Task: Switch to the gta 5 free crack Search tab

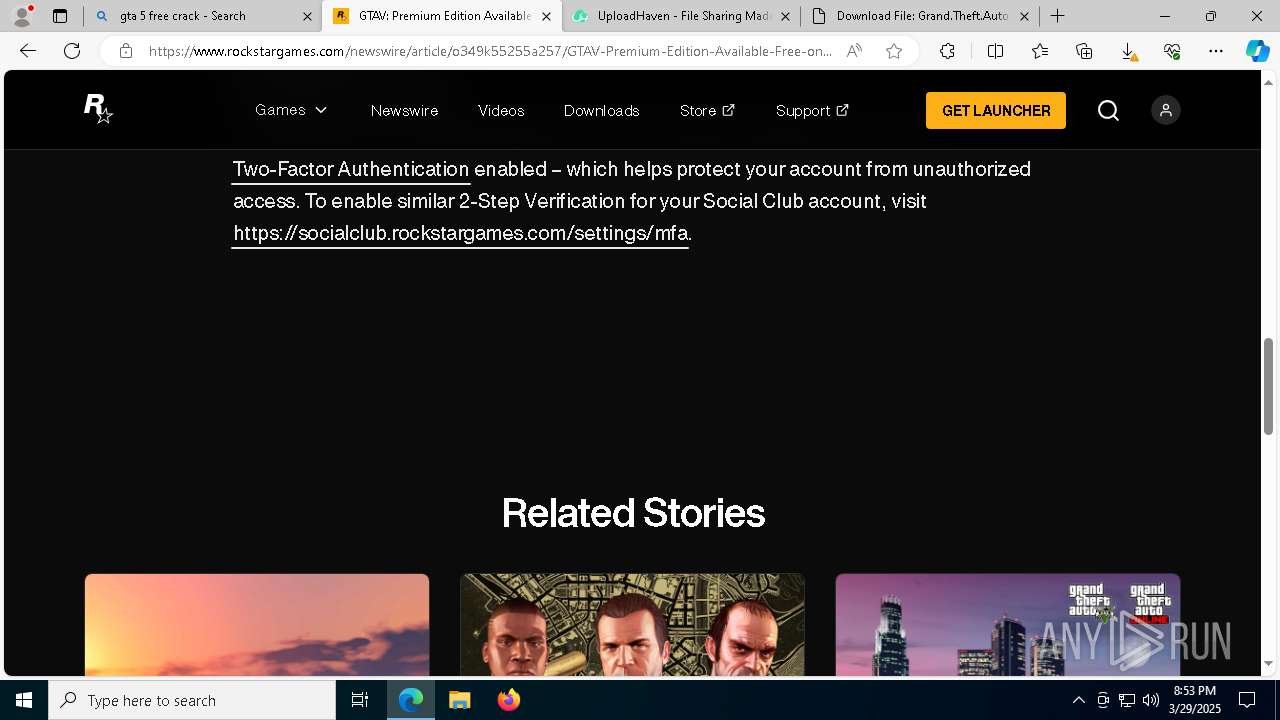Action: pos(201,16)
